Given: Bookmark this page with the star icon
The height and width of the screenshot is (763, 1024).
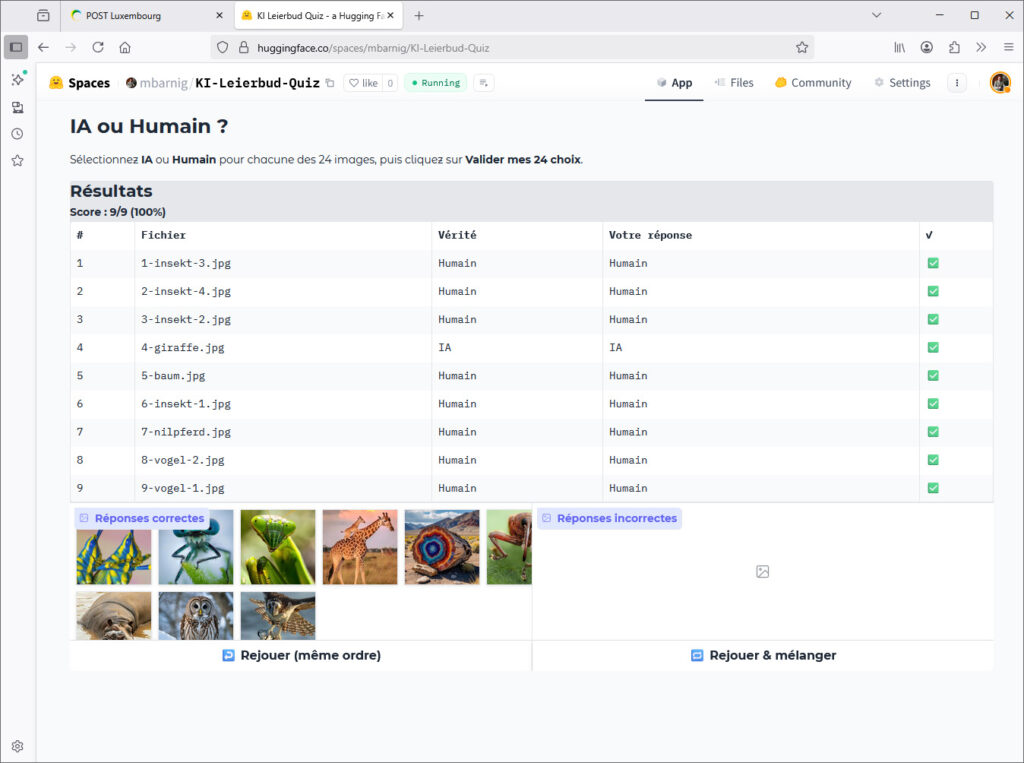Looking at the screenshot, I should coord(801,47).
